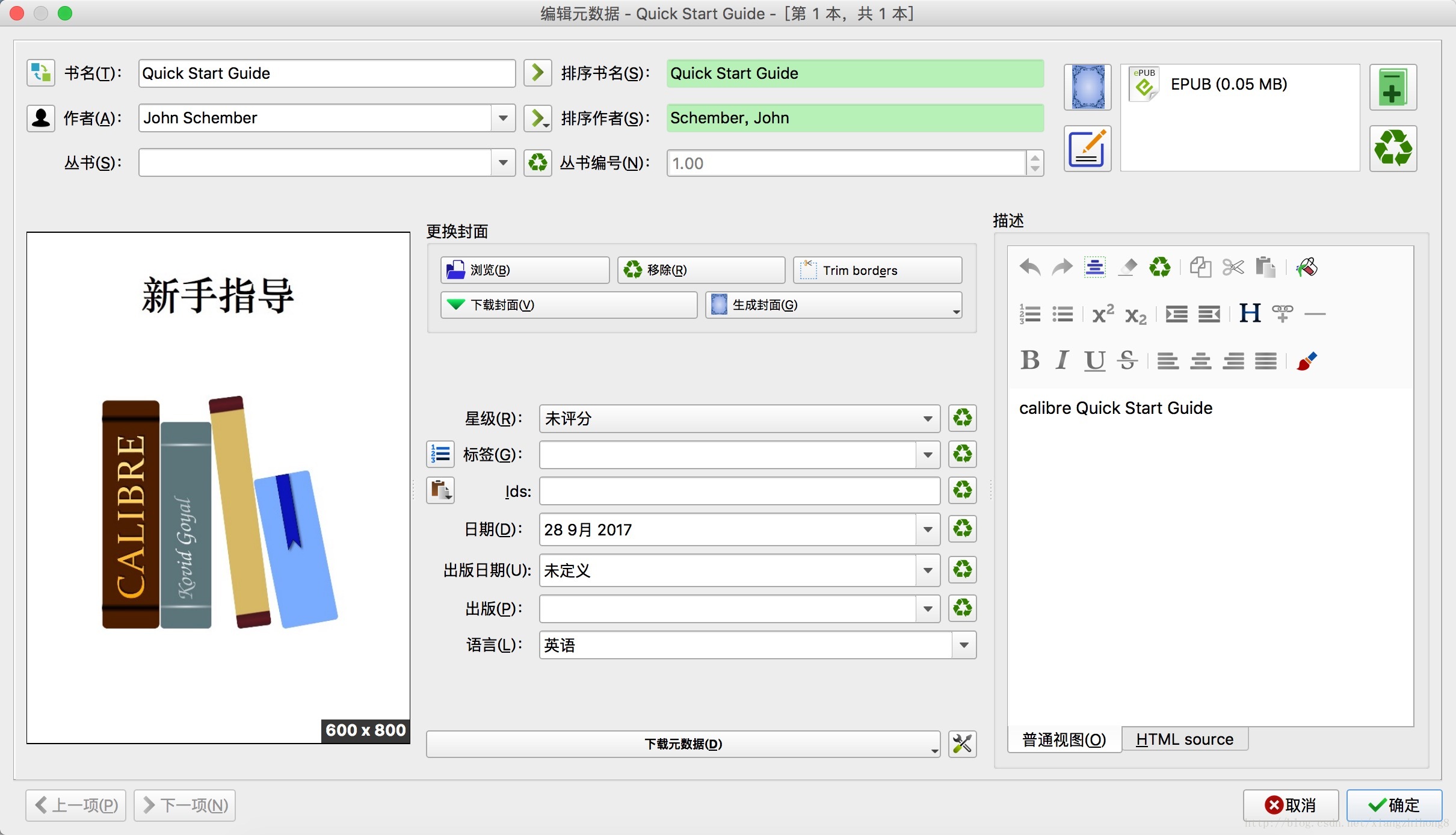
Task: Align description text left
Action: [1168, 361]
